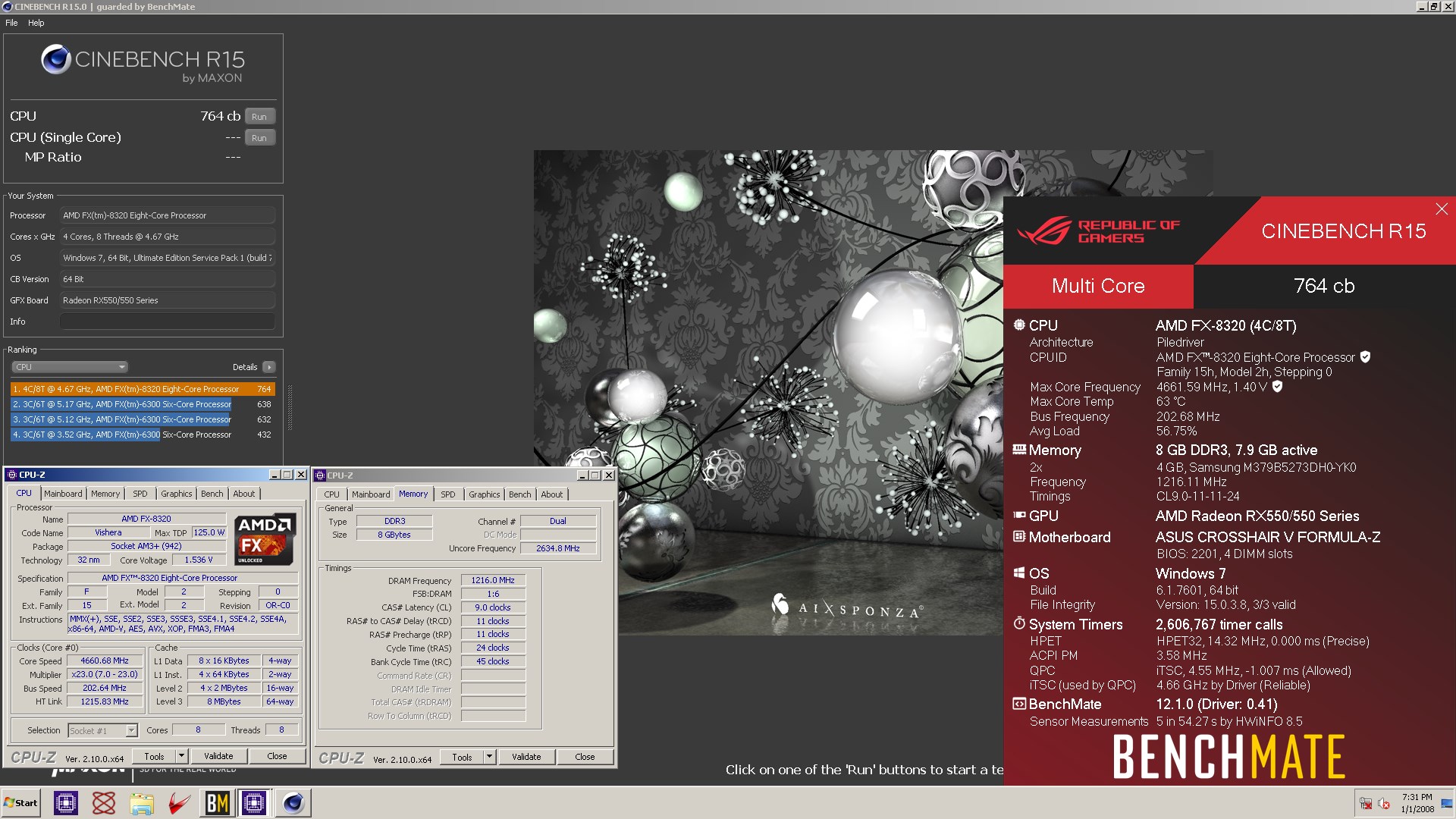
Task: Open Windows Explorer from the taskbar
Action: [142, 803]
